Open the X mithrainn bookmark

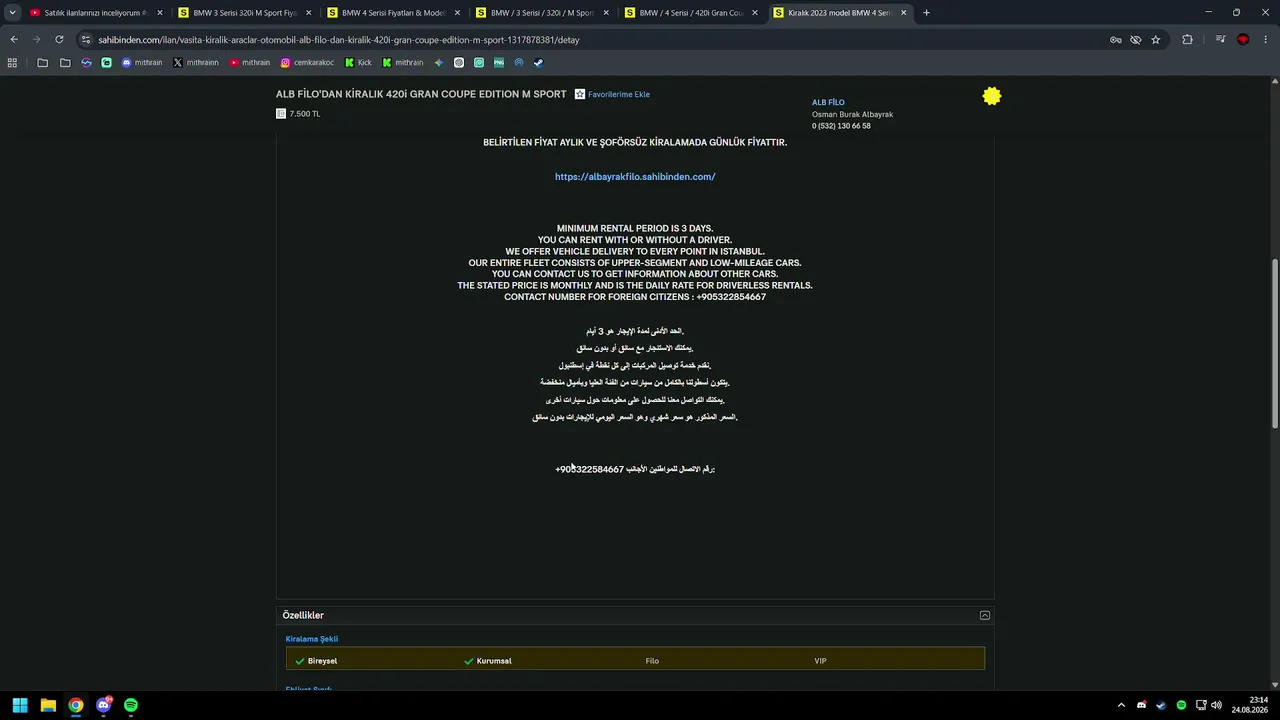point(195,62)
